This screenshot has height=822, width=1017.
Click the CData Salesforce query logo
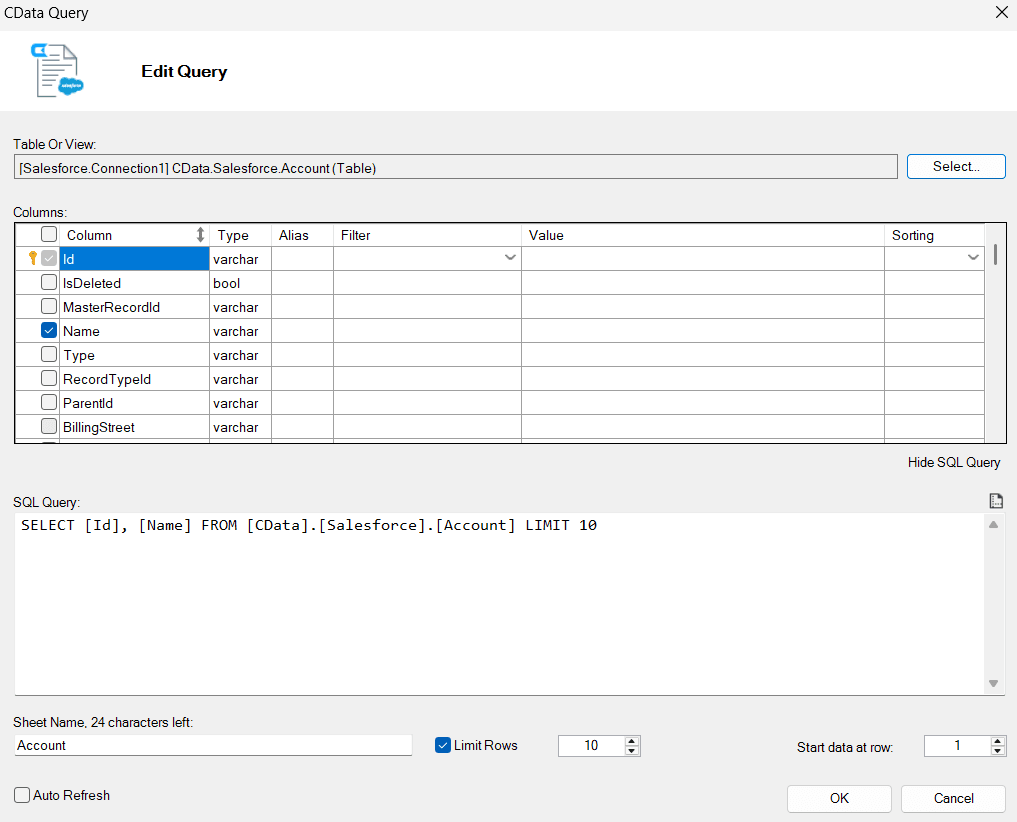58,71
